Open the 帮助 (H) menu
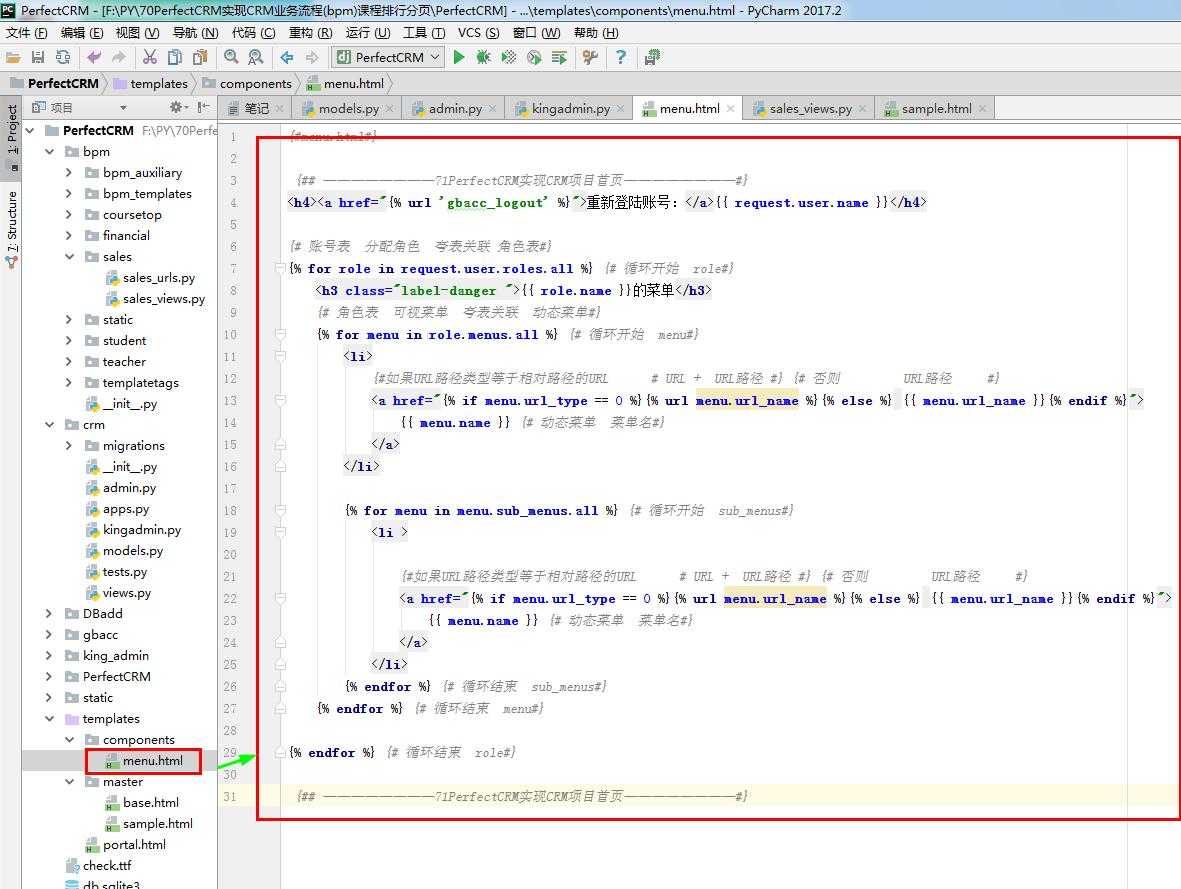This screenshot has width=1181, height=889. click(x=596, y=32)
